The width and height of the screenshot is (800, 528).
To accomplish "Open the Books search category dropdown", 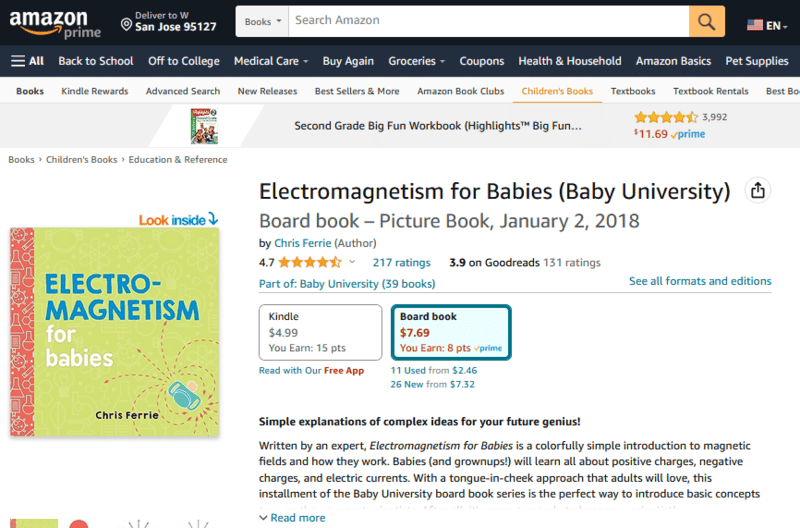I will (x=264, y=21).
